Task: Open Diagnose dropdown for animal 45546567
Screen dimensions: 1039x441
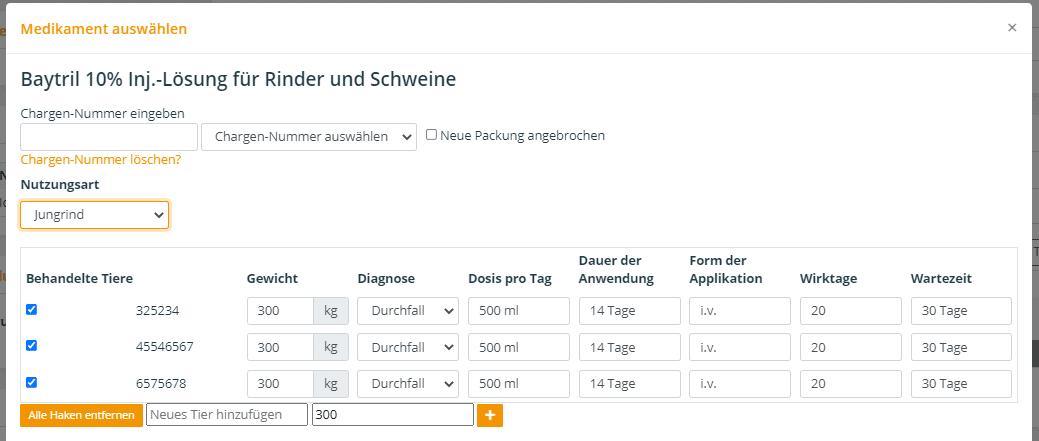Action: coord(408,347)
